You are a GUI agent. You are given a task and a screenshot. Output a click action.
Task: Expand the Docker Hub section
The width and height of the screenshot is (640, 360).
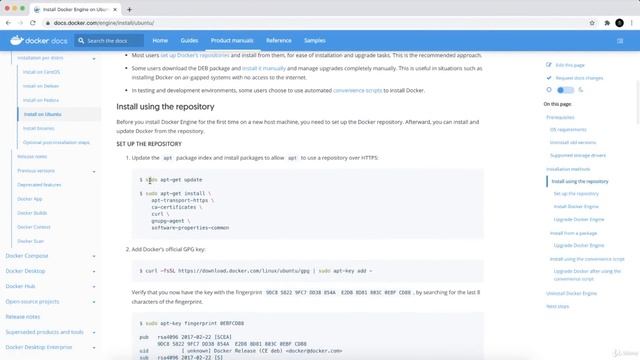94,287
